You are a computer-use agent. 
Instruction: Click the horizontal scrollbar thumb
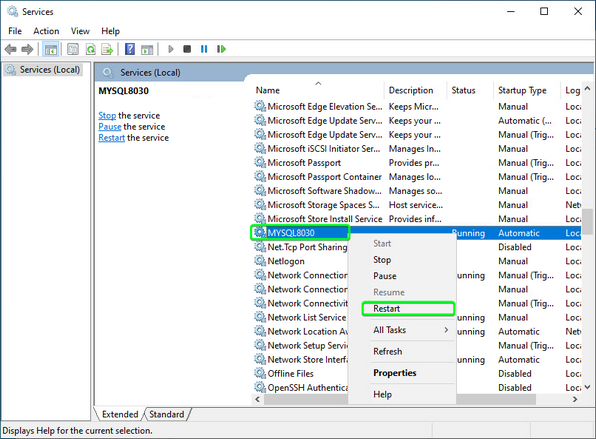(400, 399)
